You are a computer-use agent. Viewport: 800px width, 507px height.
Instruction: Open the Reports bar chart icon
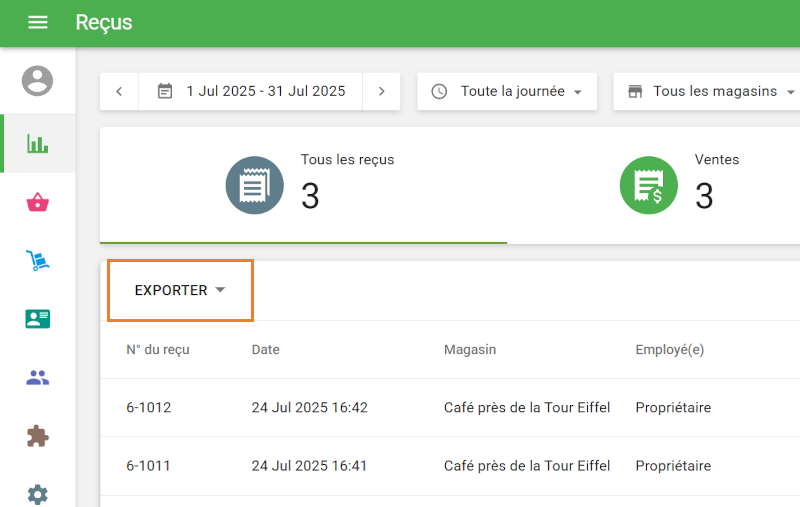point(37,144)
